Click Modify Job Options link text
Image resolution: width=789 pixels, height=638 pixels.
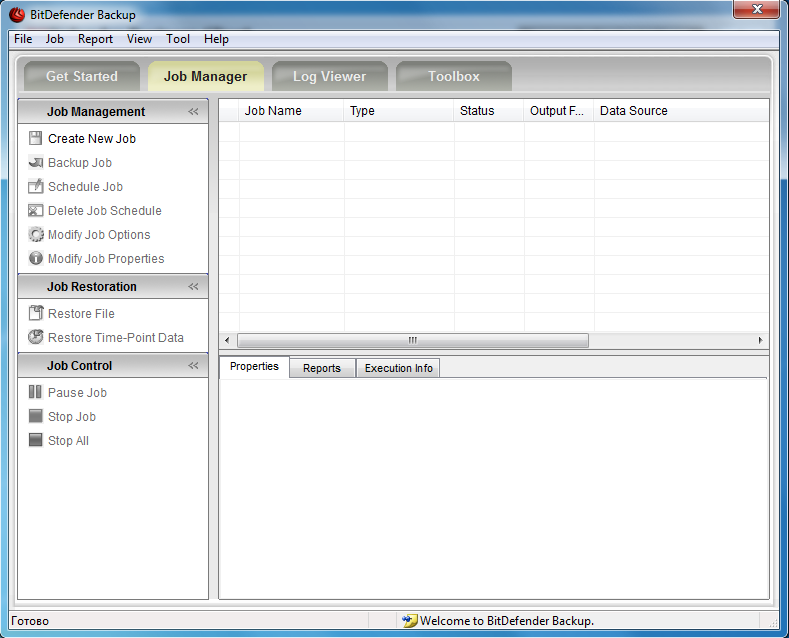(99, 234)
